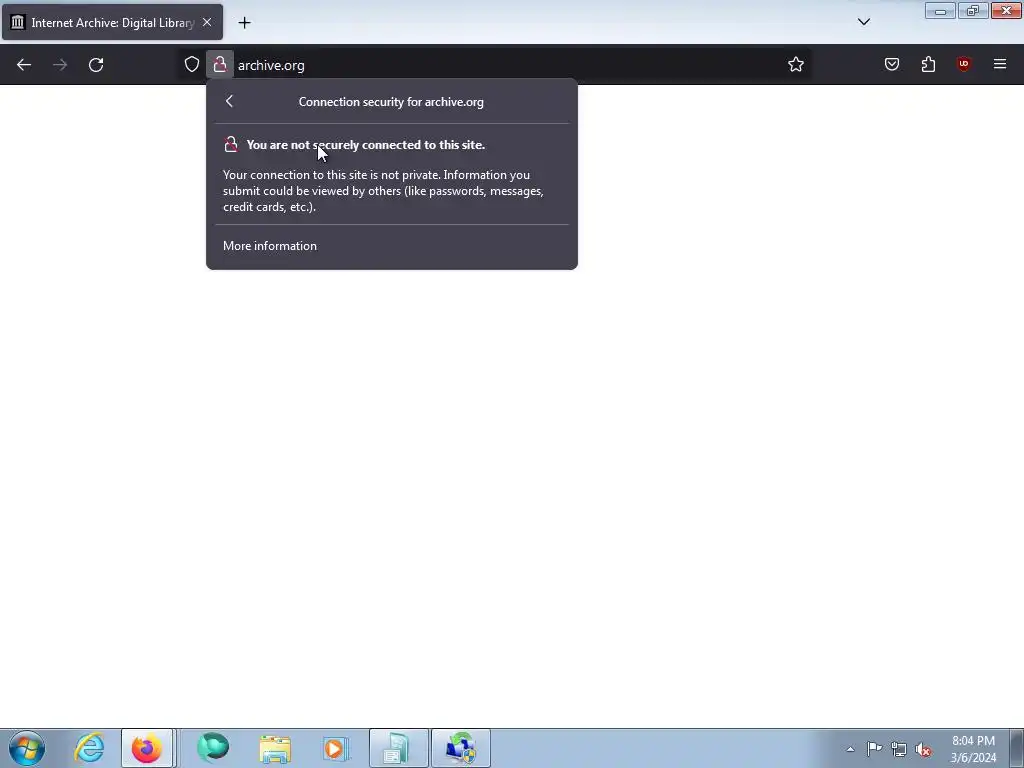Click the crossed-out padlock in security panel

(231, 144)
